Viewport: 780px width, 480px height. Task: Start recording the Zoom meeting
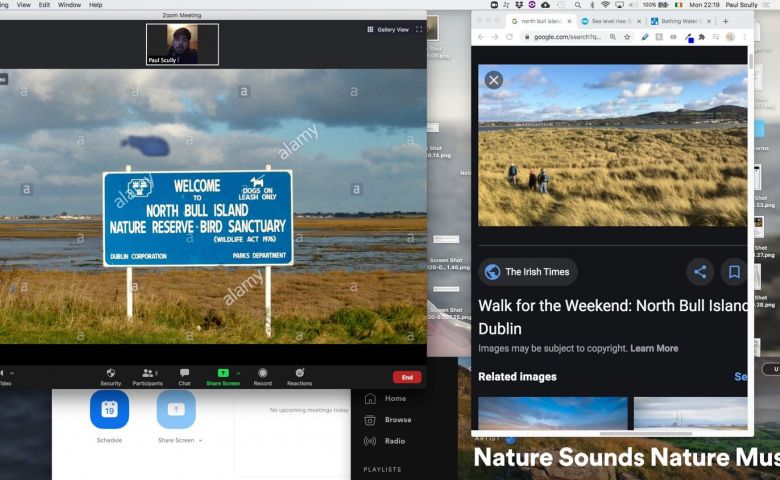[x=262, y=374]
